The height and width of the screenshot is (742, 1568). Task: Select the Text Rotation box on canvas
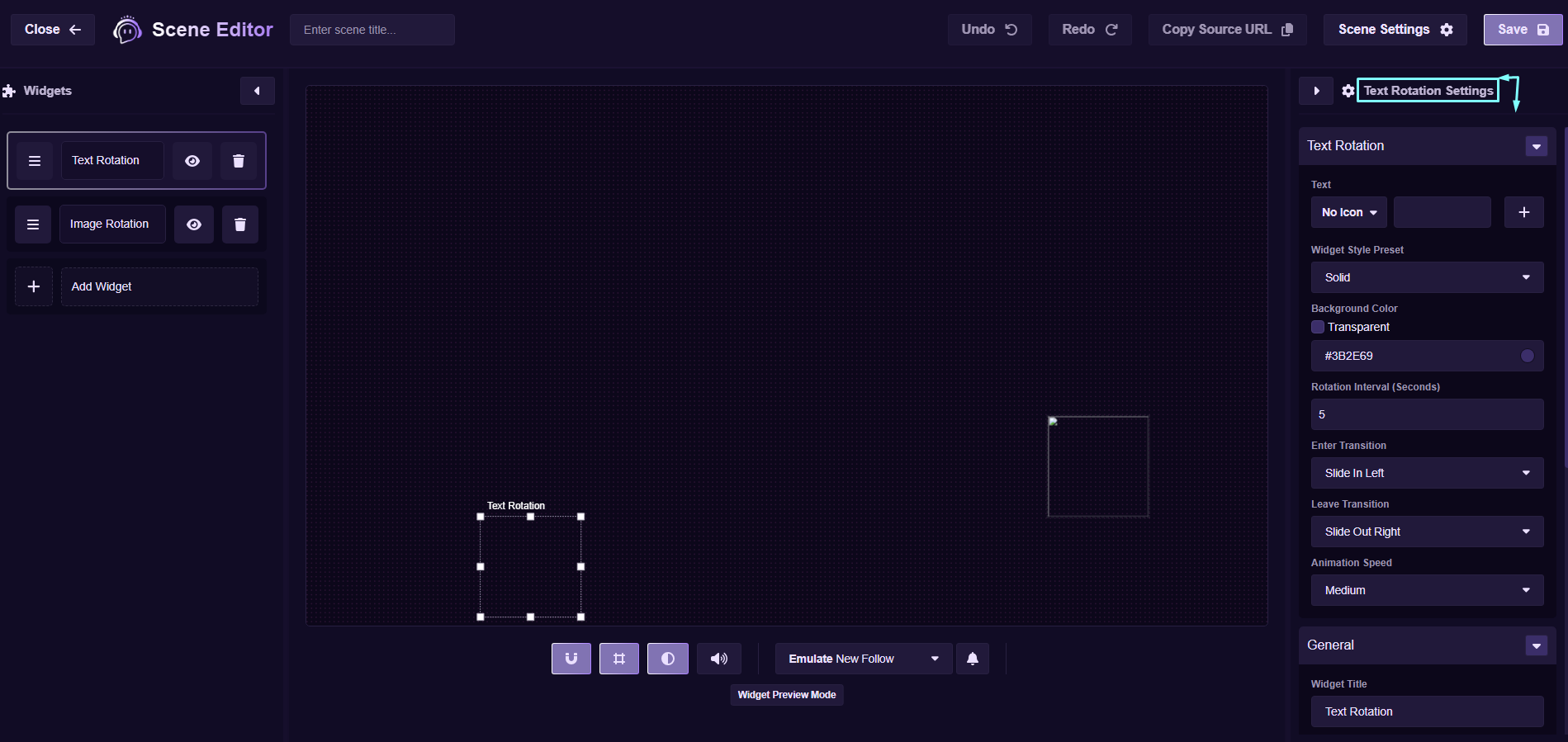pyautogui.click(x=531, y=567)
